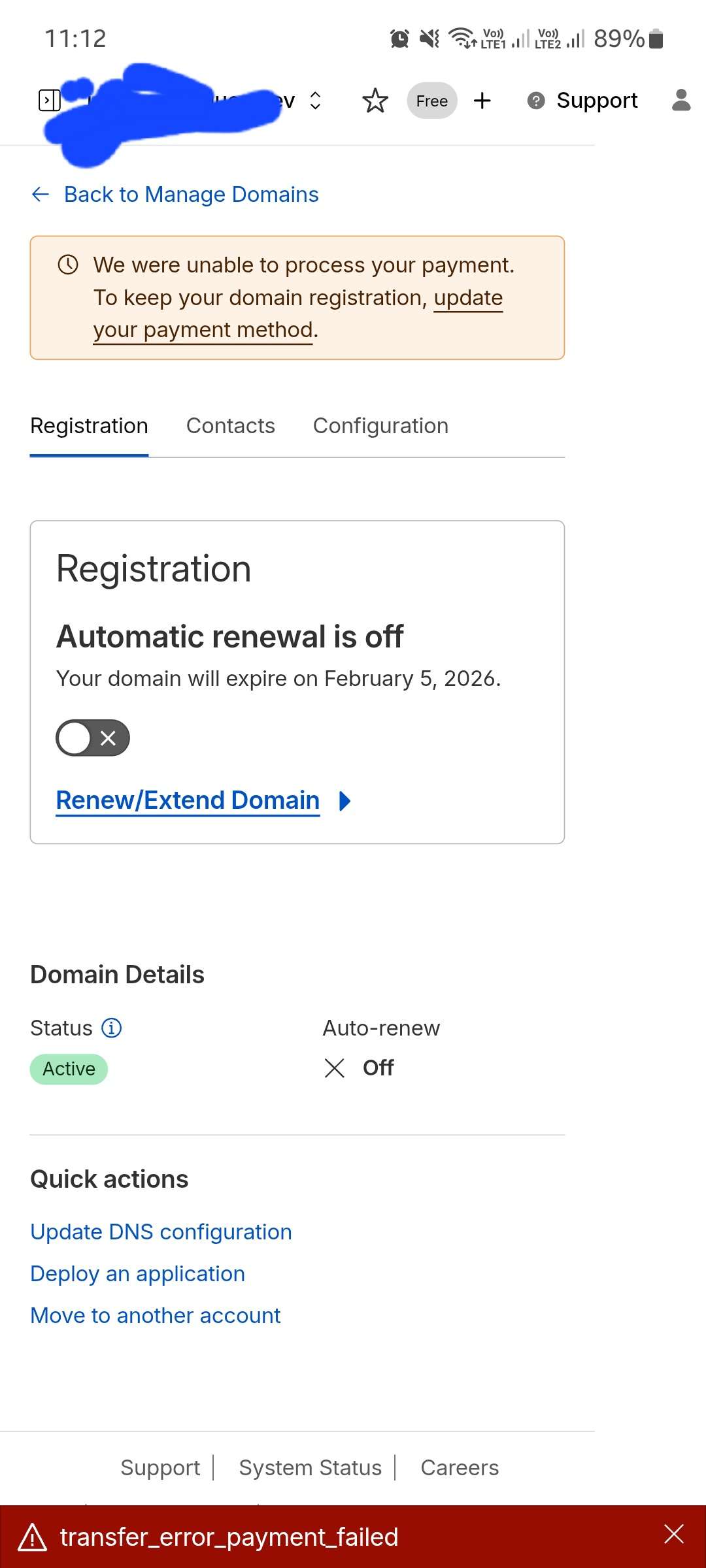
Task: Click the back arrow to Manage Domains
Action: click(x=41, y=195)
